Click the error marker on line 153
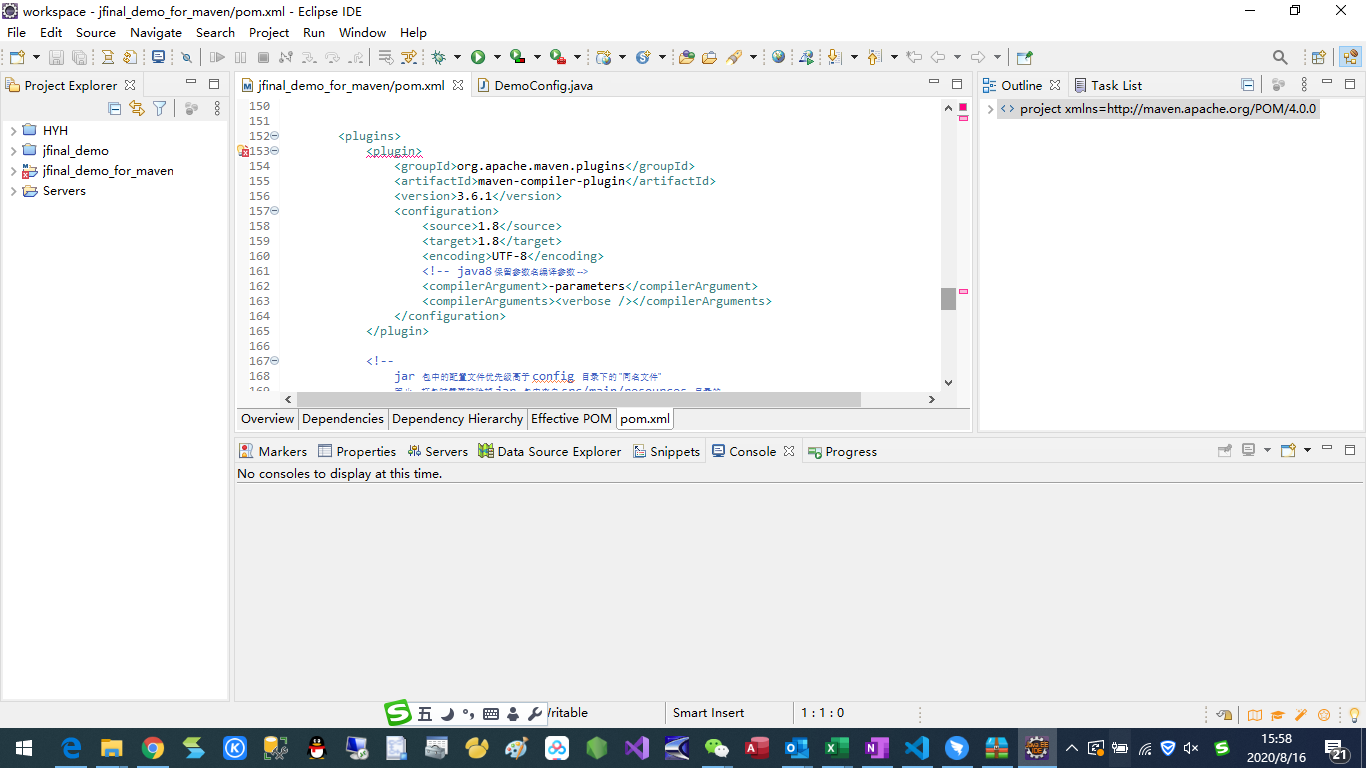 point(242,151)
